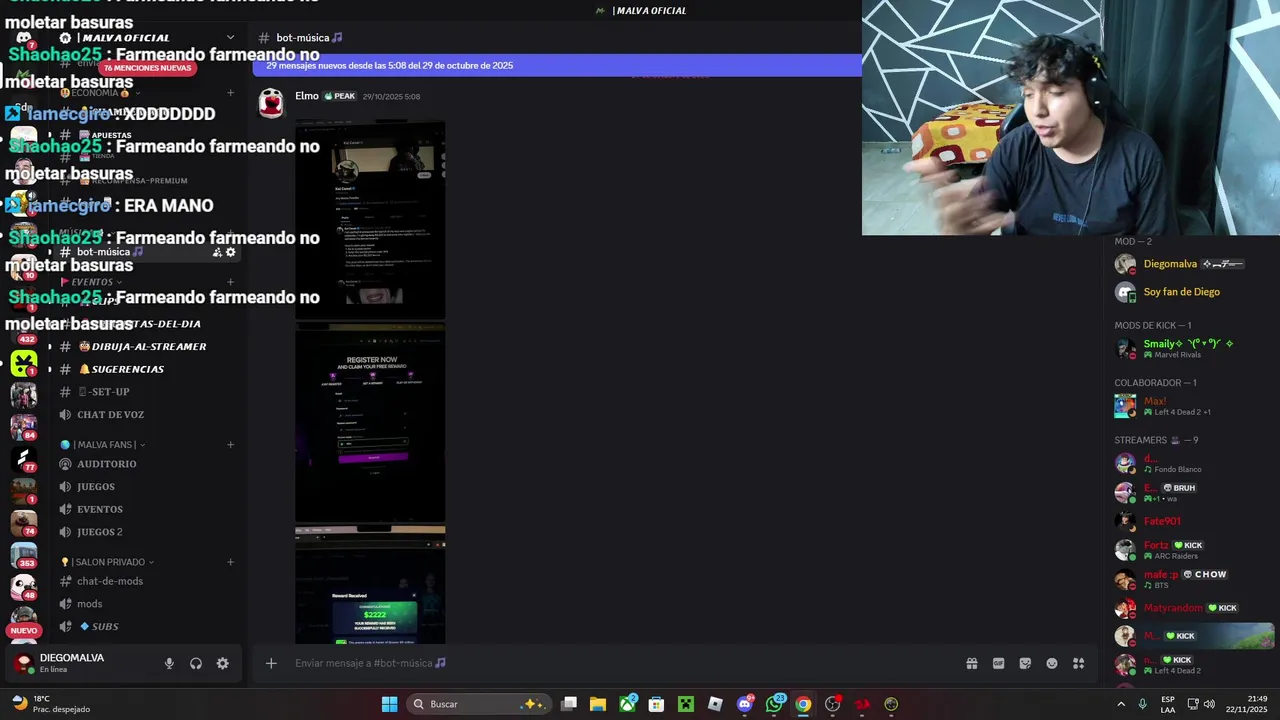Add a channel to EVENTOS category
Screen dimensions: 1280x720
[230, 282]
